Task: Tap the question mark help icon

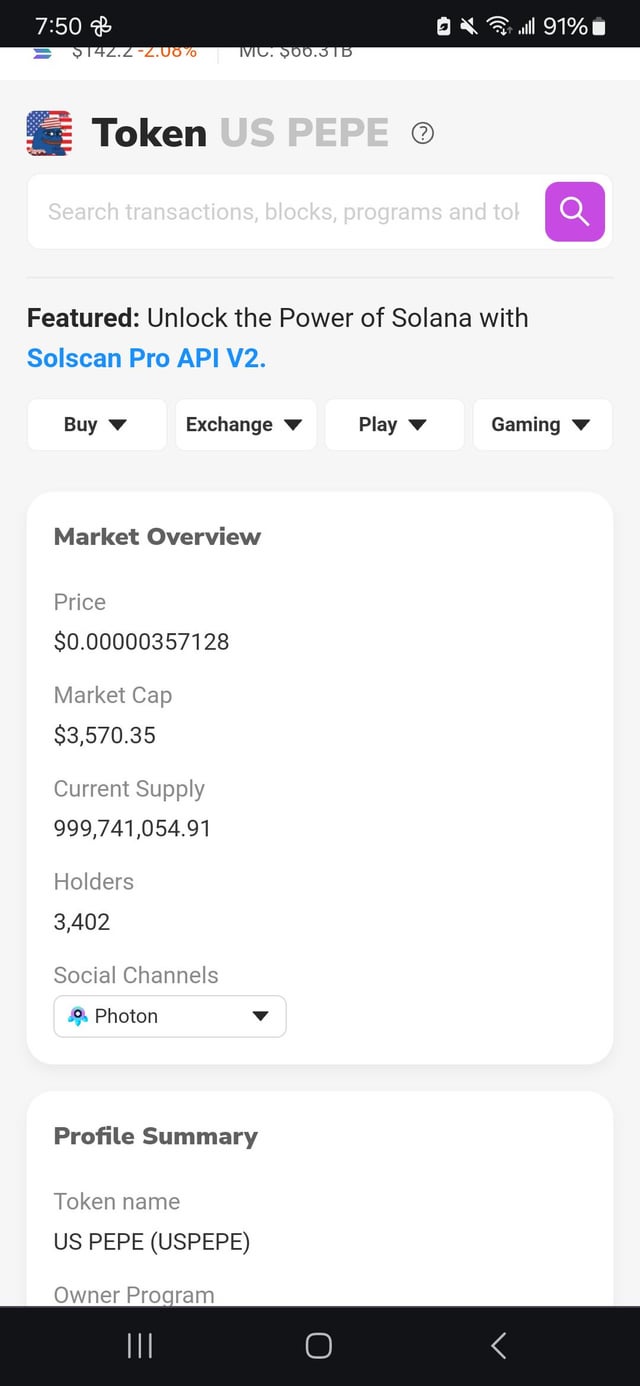Action: (423, 133)
